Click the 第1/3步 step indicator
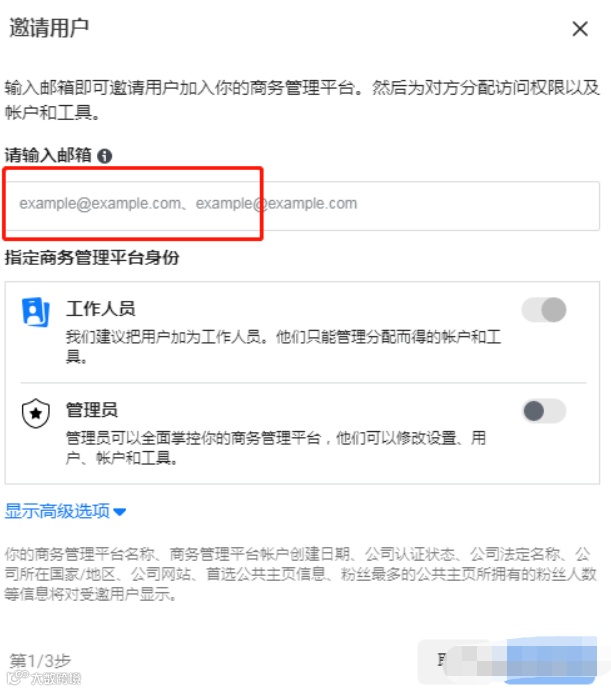611x691 pixels. pos(40,661)
